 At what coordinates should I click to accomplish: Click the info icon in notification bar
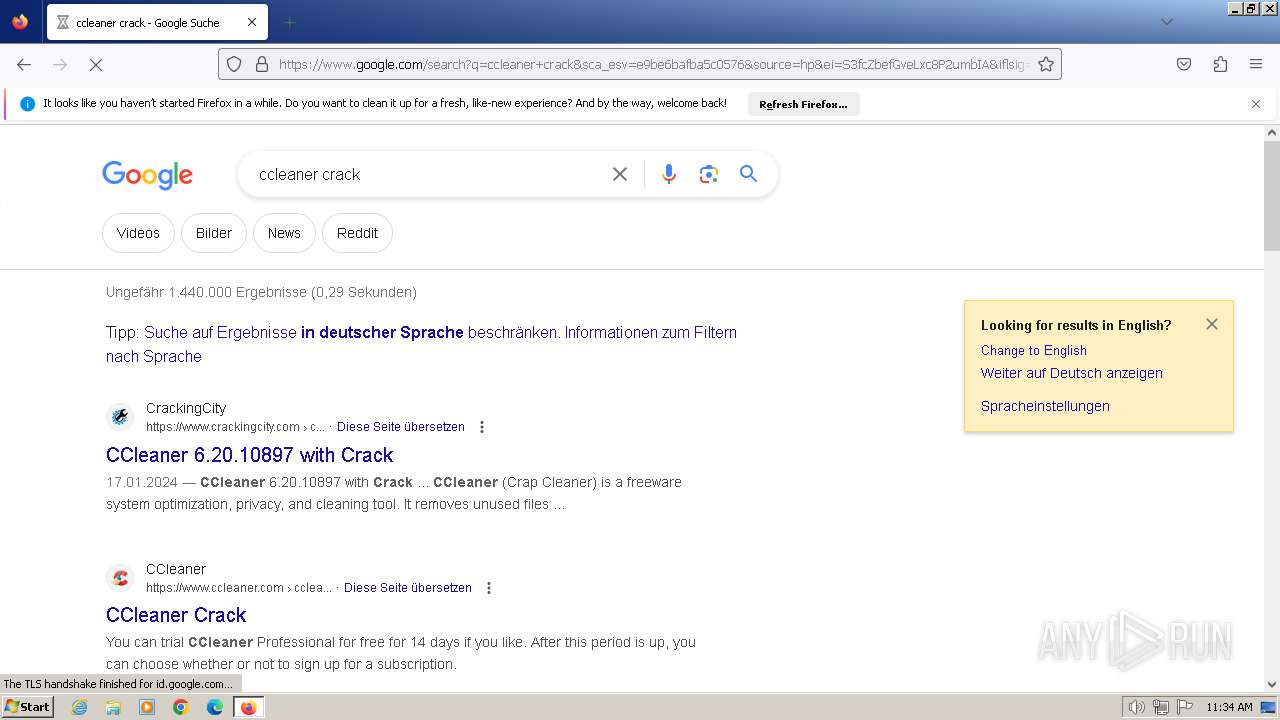click(27, 103)
